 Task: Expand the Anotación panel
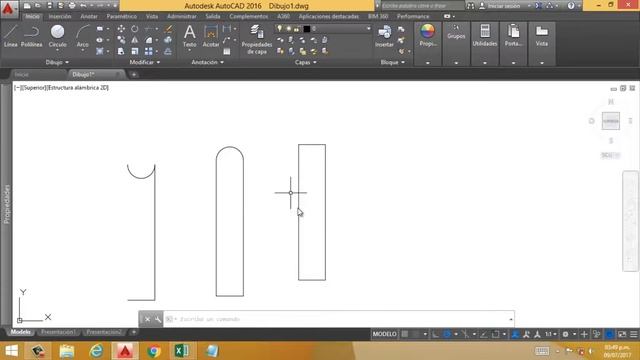pos(208,62)
